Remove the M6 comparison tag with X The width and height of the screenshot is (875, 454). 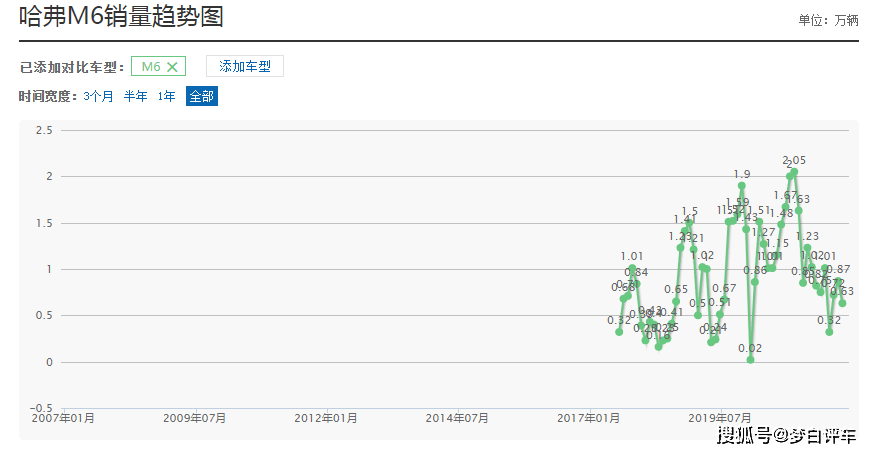(172, 67)
